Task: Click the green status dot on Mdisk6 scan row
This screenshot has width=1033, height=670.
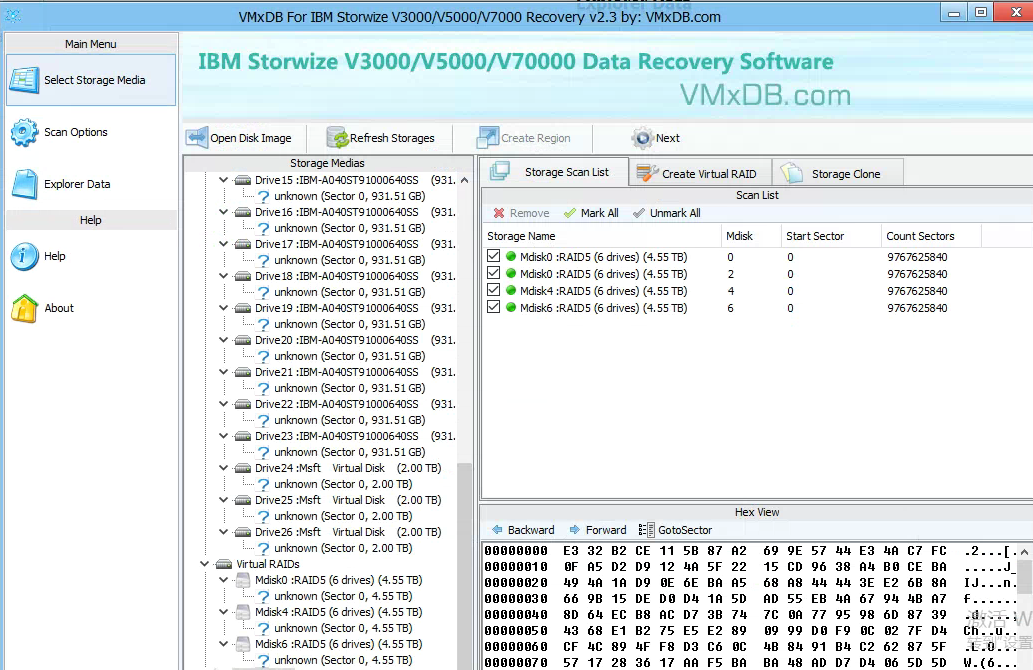Action: click(x=511, y=308)
